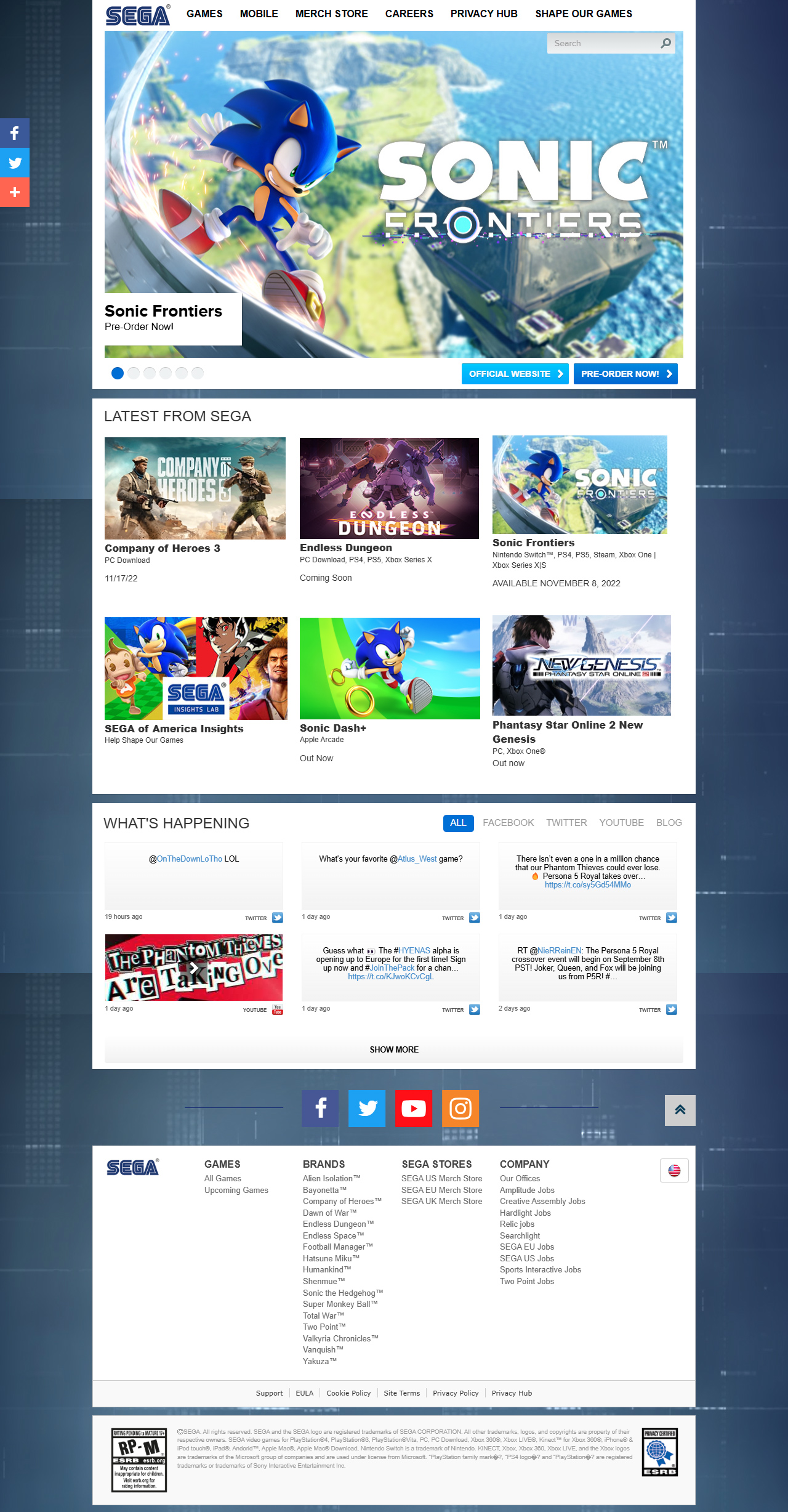Select fifth carousel slide dot

[182, 373]
